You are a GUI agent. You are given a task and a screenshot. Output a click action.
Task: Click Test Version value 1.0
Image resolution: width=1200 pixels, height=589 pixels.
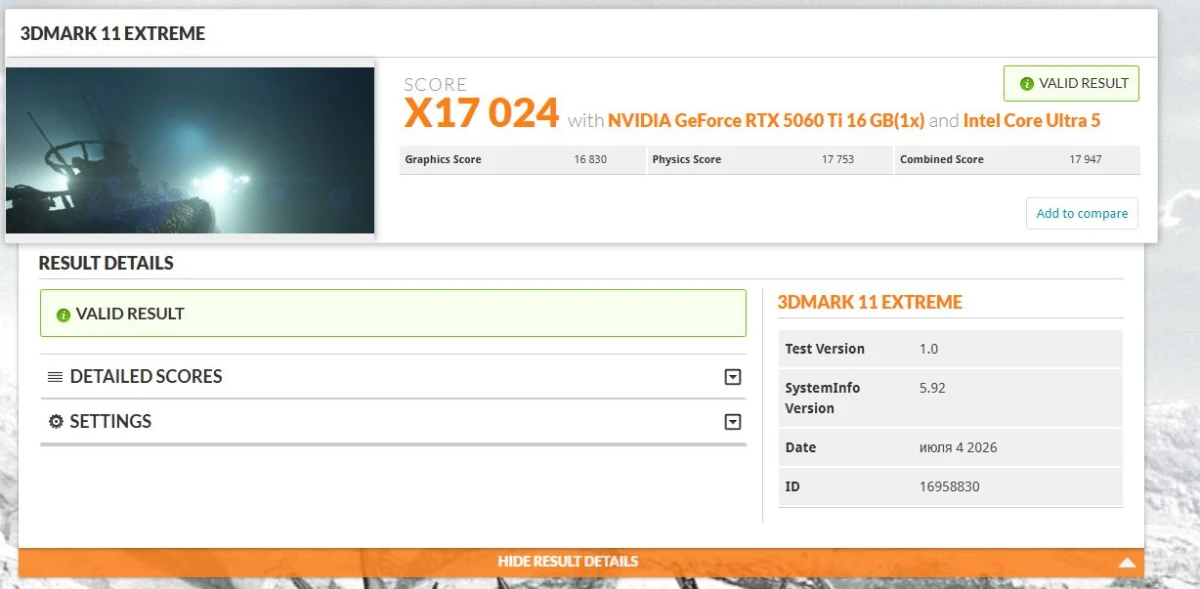pos(929,349)
